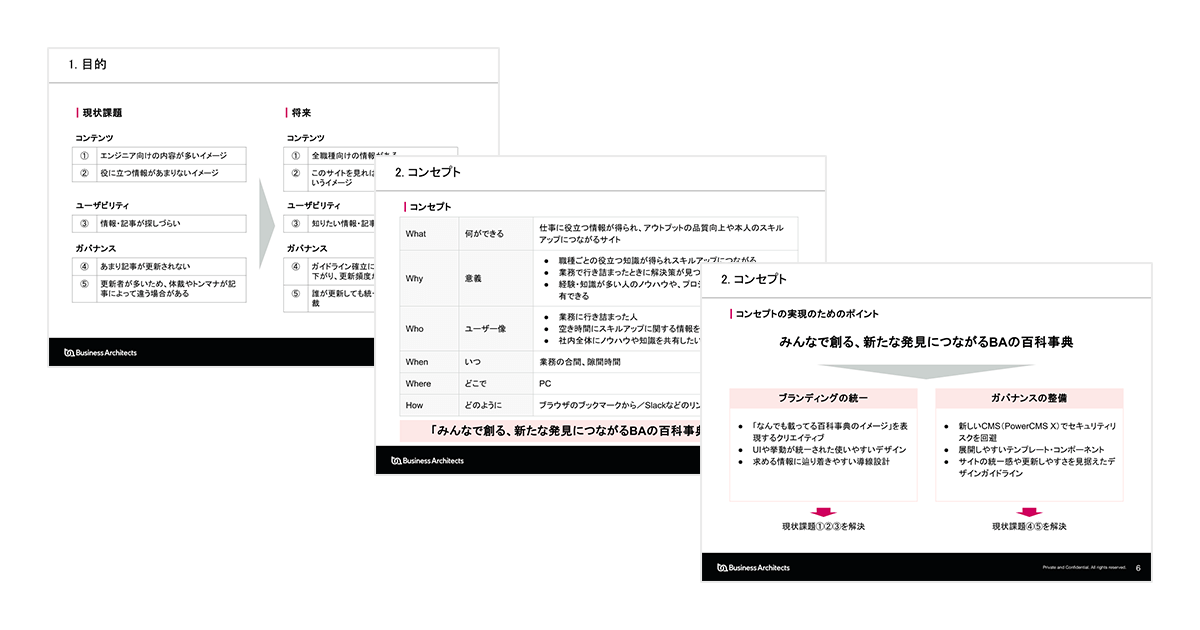
Task: Select the pink downward arrow under ガバナンスの整備
Action: [1029, 512]
